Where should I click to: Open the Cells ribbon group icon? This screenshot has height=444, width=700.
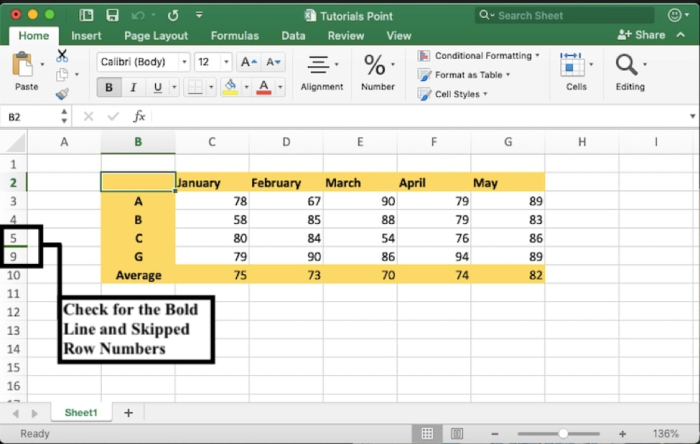coord(576,68)
